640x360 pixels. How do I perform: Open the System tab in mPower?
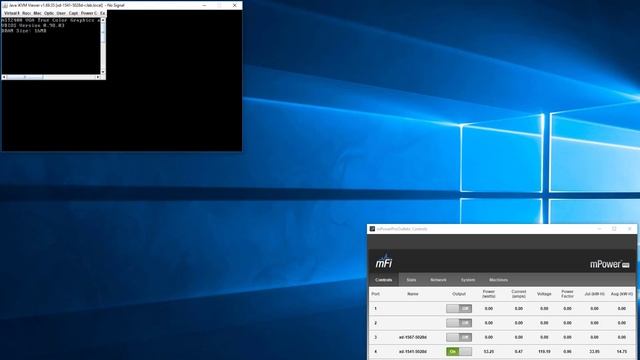coord(468,280)
